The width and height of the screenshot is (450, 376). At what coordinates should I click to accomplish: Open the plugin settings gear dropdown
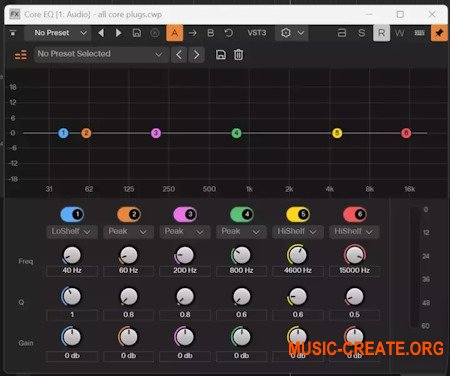point(292,33)
